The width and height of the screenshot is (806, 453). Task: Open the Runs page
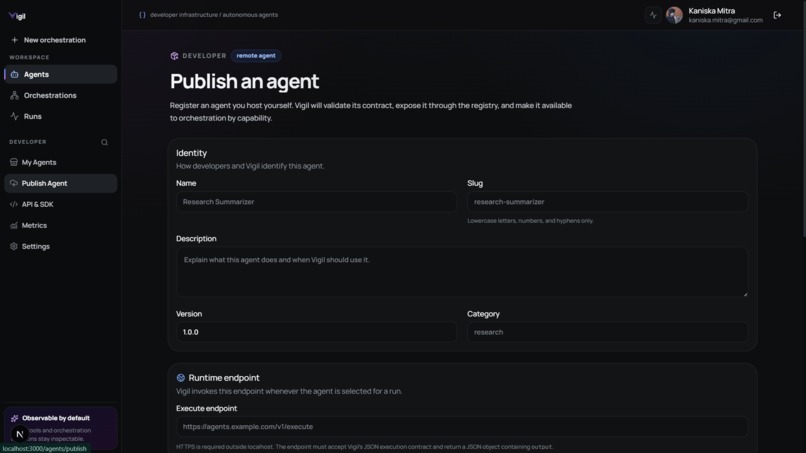pos(61,117)
